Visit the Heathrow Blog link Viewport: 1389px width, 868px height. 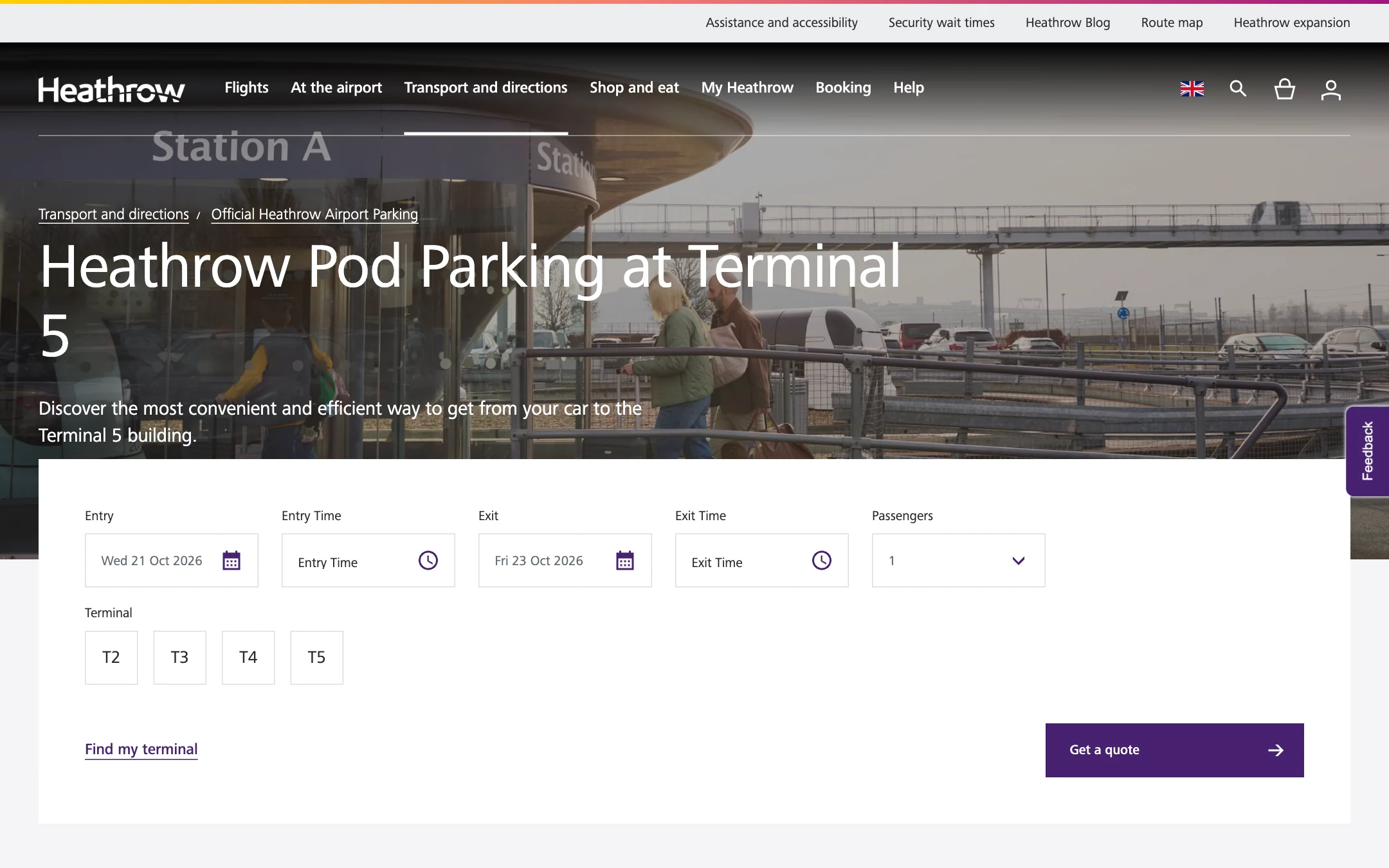[x=1068, y=23]
